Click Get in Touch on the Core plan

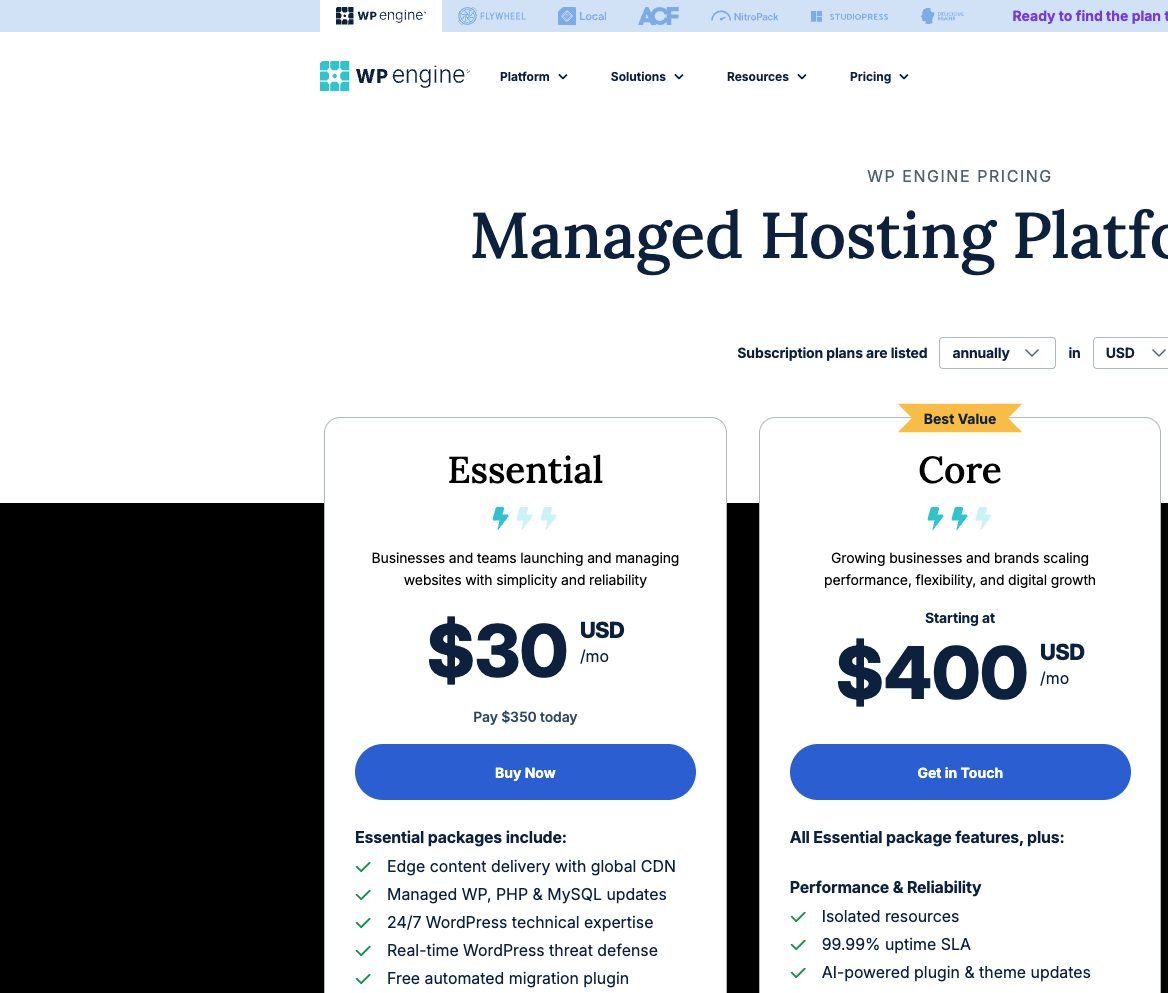pyautogui.click(x=959, y=772)
